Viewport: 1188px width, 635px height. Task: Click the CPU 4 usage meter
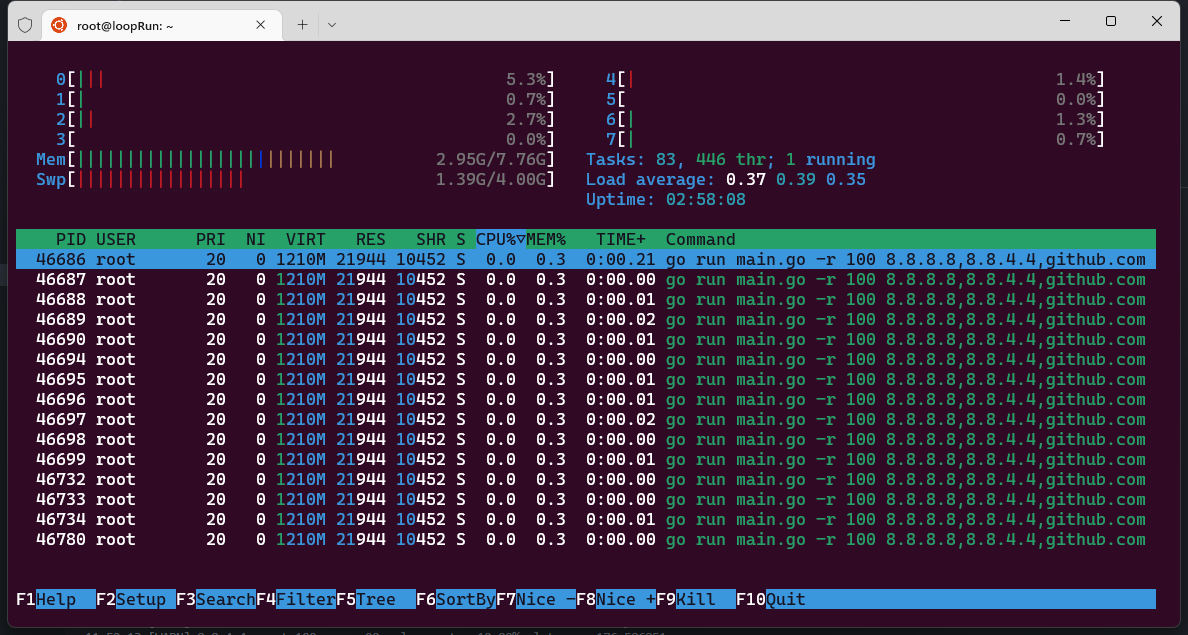click(x=855, y=80)
